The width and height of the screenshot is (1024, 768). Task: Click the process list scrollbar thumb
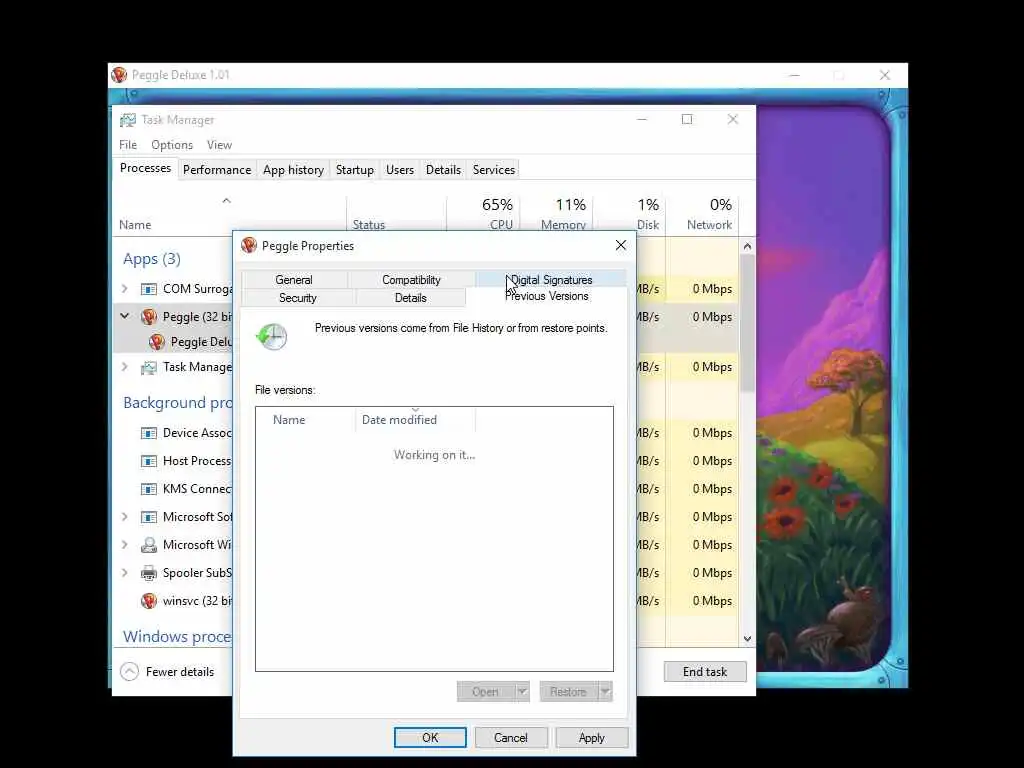click(x=747, y=323)
